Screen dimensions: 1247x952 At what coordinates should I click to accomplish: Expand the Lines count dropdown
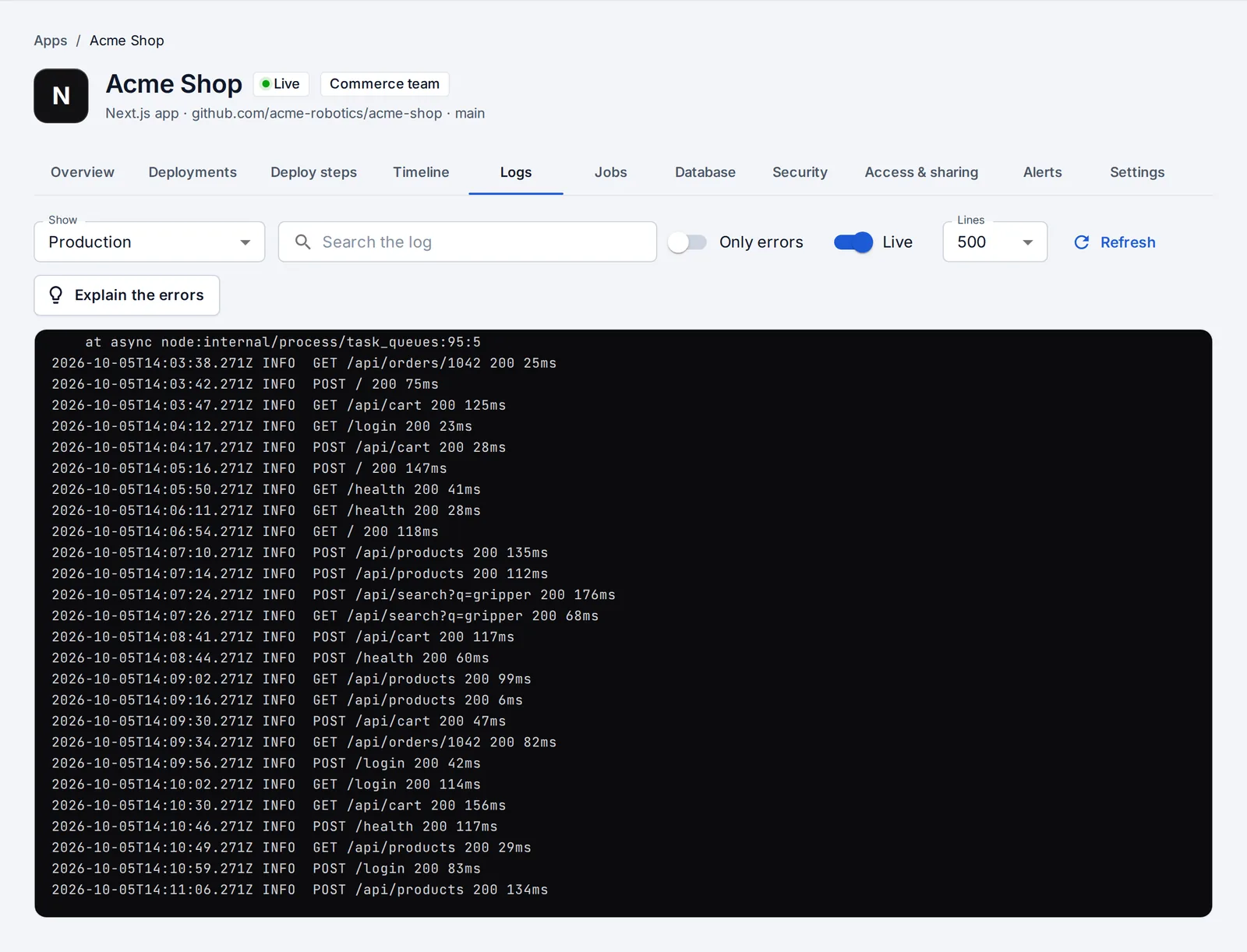995,242
